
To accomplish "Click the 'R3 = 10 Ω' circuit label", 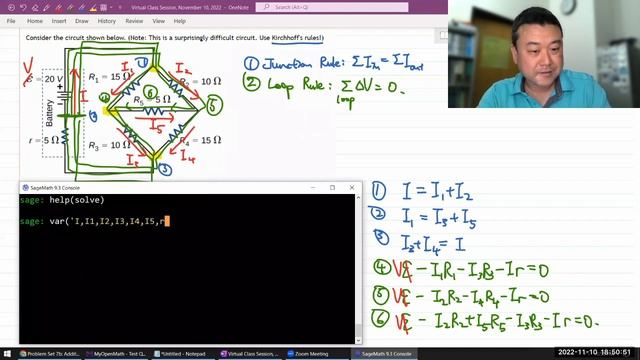I will [109, 145].
